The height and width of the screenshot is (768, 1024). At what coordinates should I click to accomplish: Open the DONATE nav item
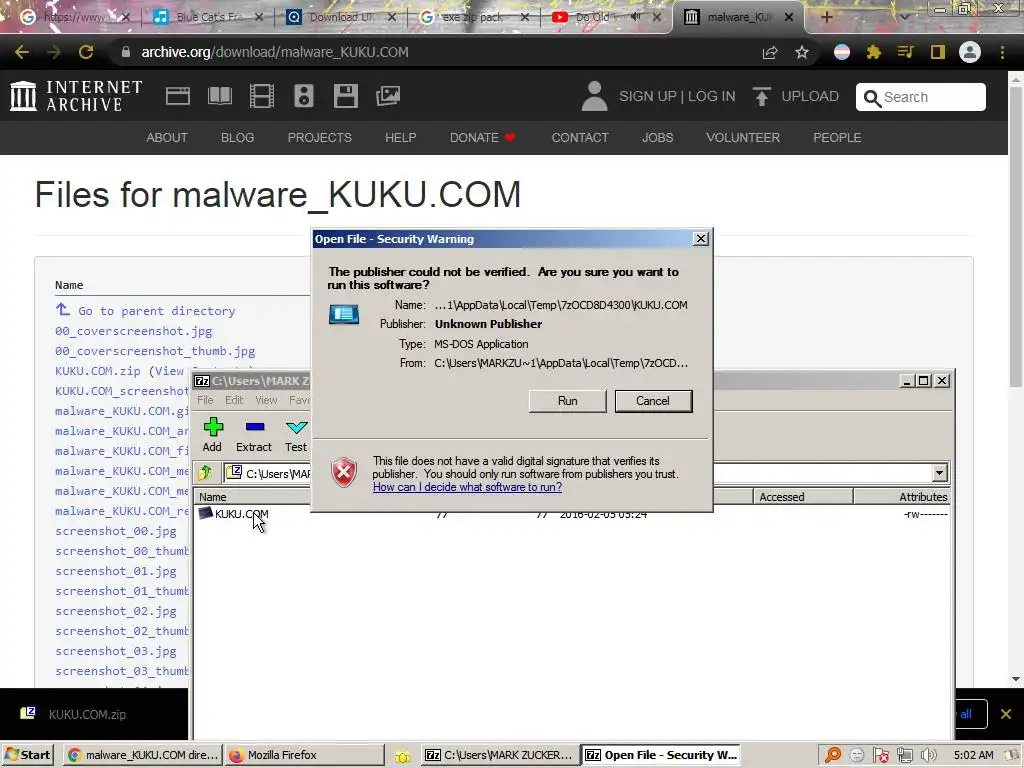[x=482, y=138]
